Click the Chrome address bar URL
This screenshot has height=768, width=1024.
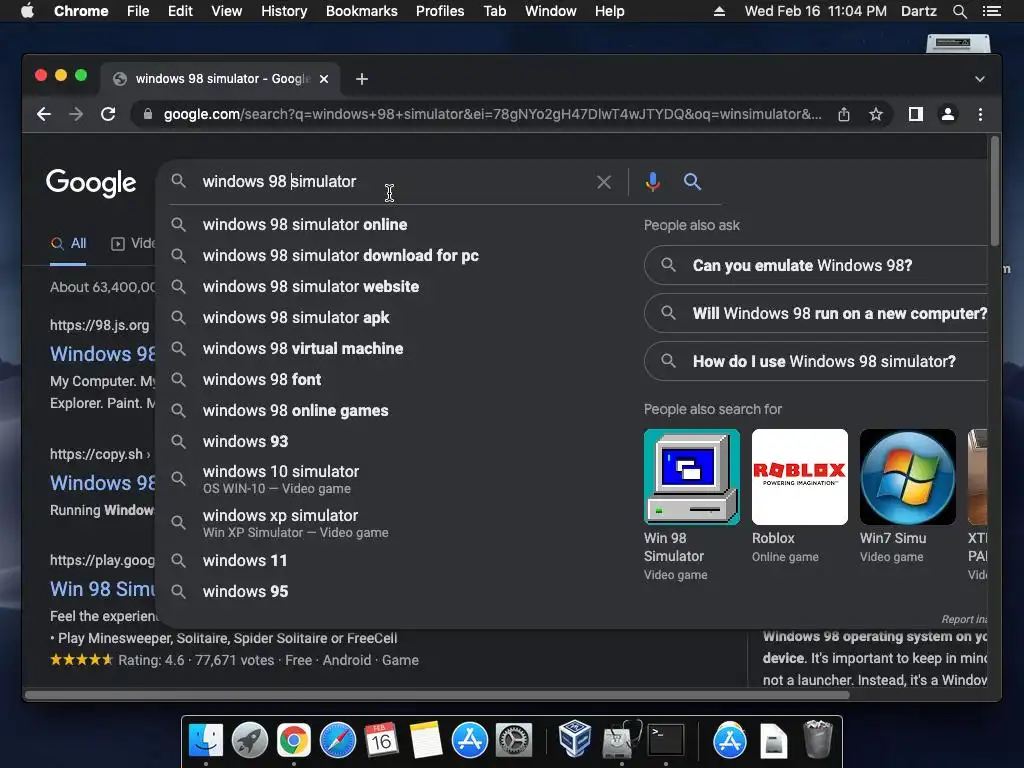(492, 114)
